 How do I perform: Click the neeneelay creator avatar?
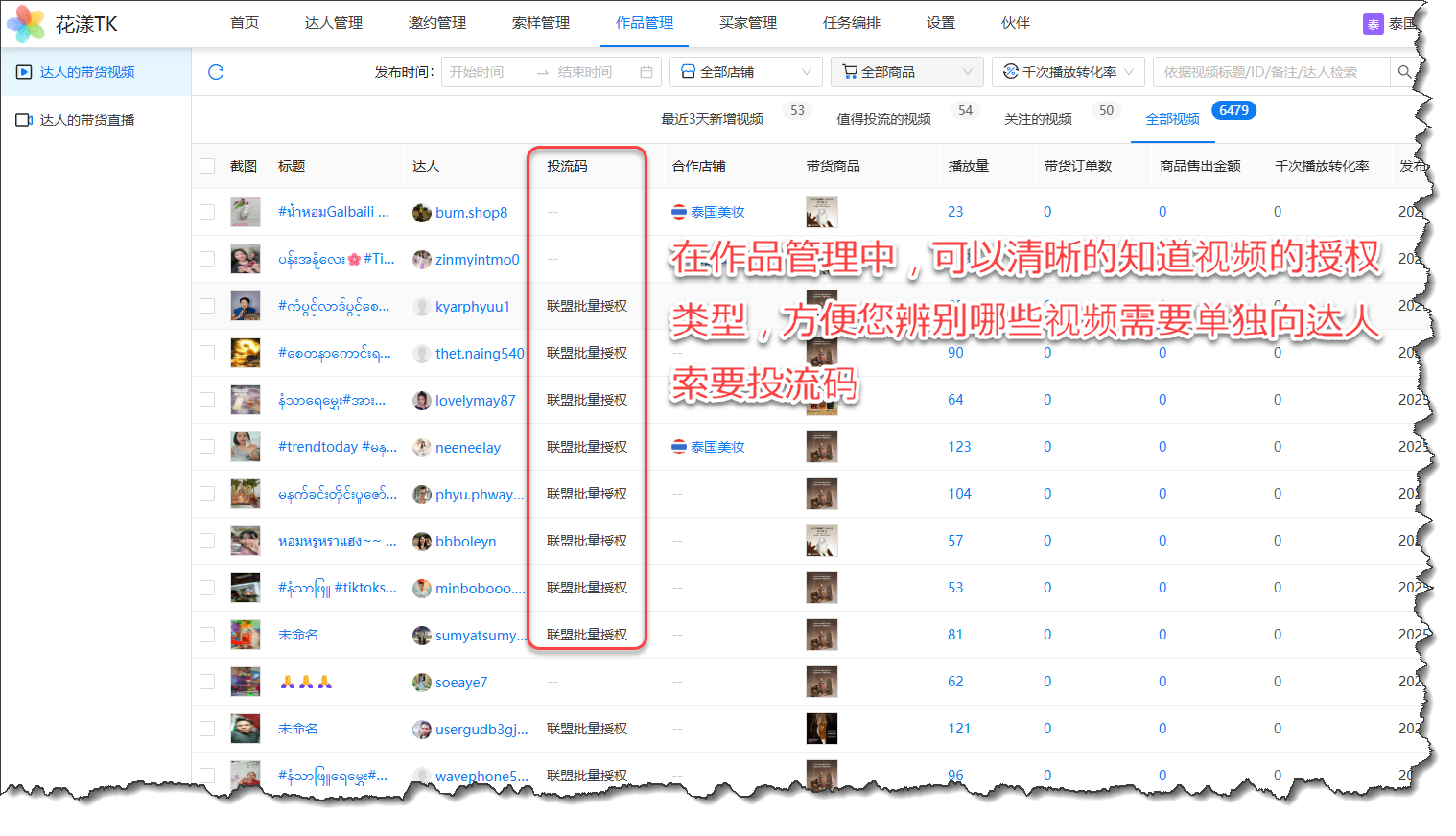(x=421, y=448)
